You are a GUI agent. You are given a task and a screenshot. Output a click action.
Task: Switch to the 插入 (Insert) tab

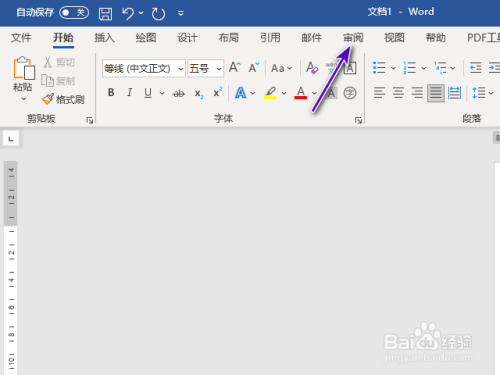coord(105,38)
